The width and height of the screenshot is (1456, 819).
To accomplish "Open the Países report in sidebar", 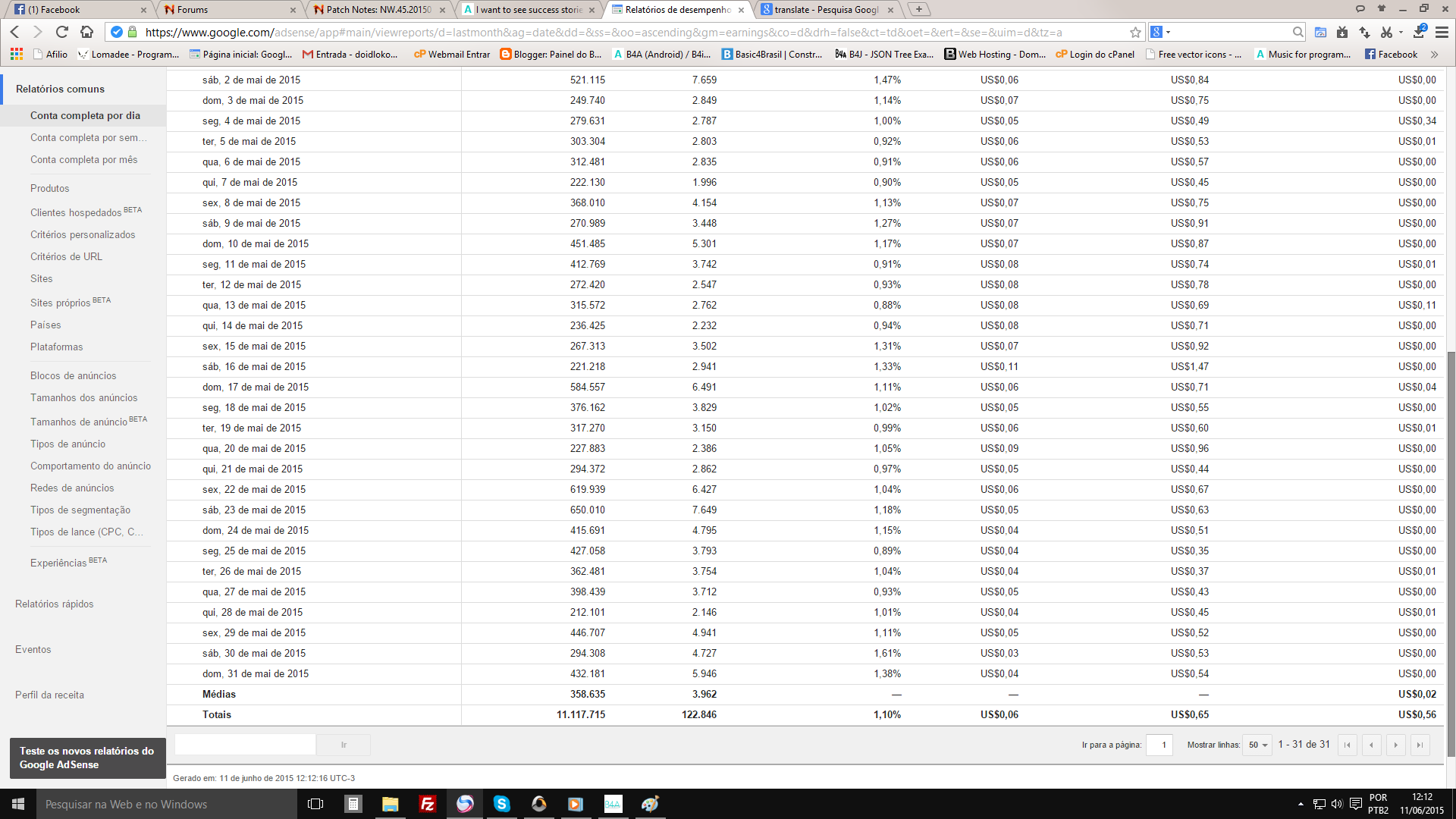I will coord(45,325).
